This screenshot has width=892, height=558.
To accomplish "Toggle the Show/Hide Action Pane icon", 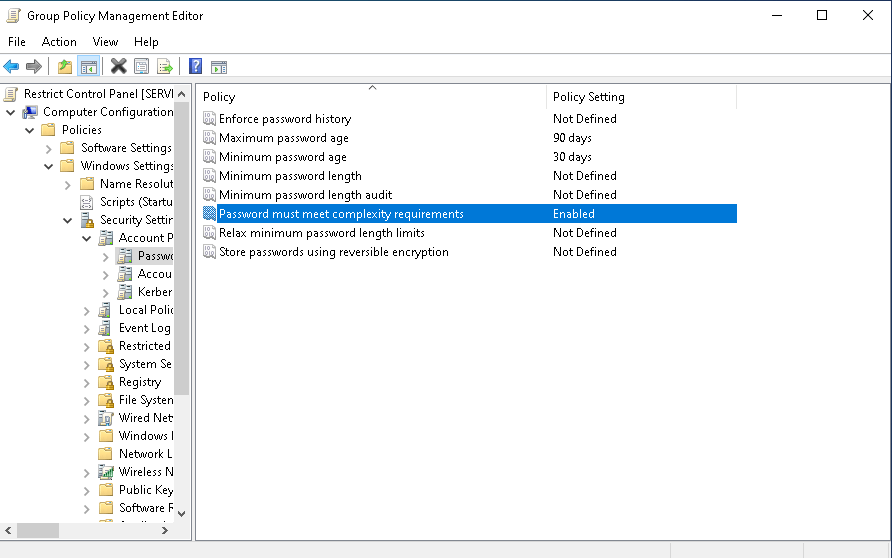I will pos(219,67).
